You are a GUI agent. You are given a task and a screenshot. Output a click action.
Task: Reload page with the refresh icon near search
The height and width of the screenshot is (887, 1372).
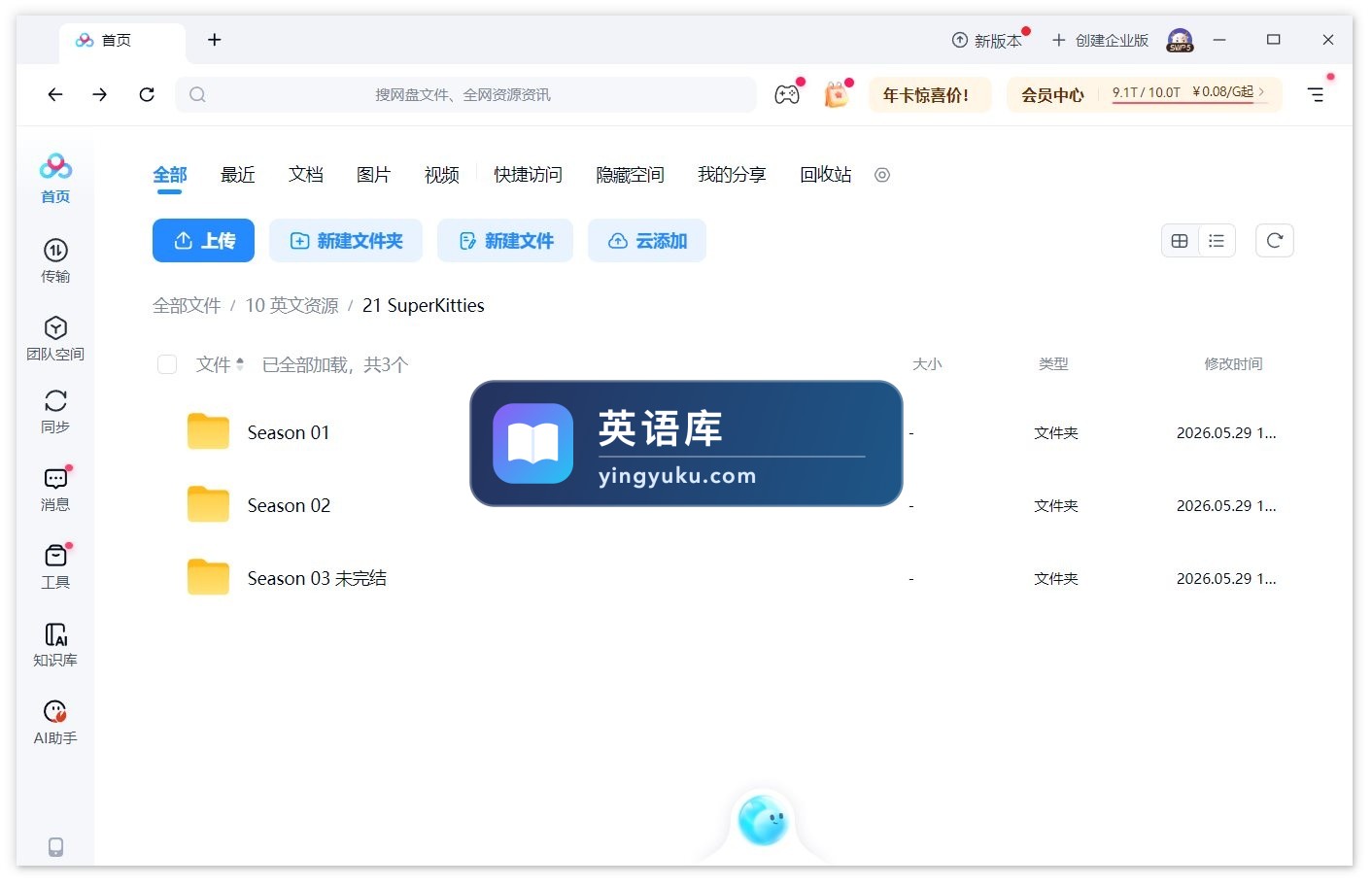(147, 94)
